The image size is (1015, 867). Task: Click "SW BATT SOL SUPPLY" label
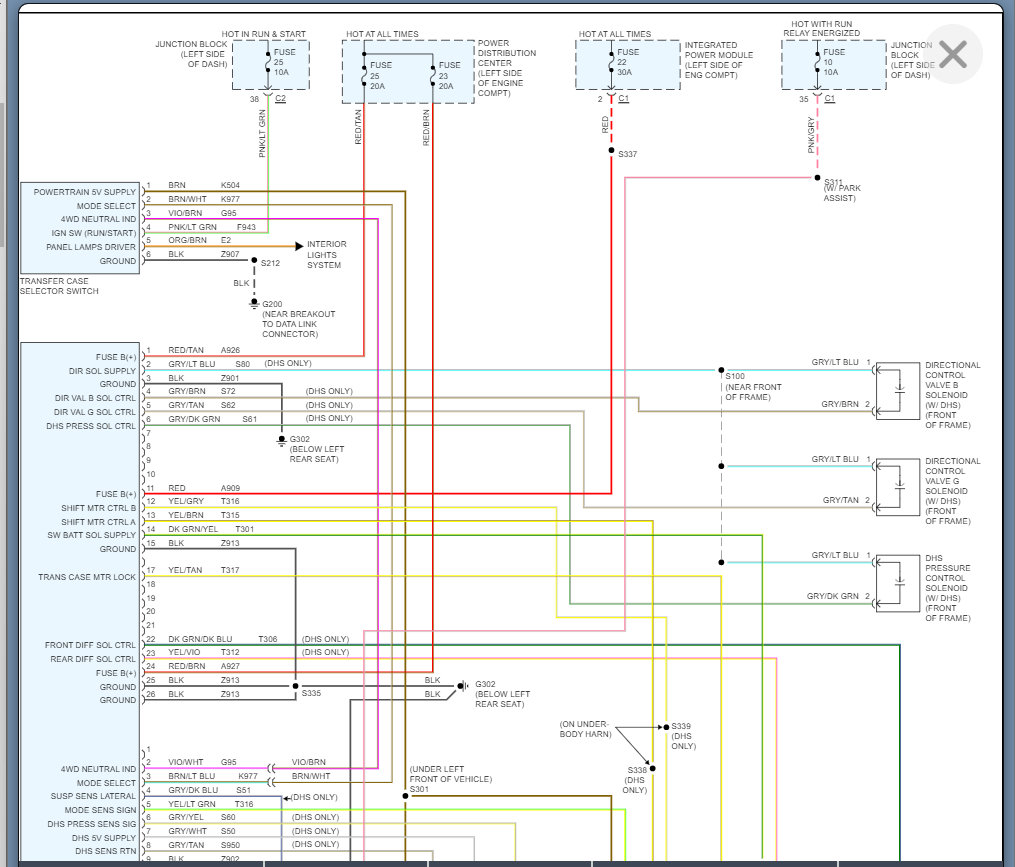[x=91, y=535]
